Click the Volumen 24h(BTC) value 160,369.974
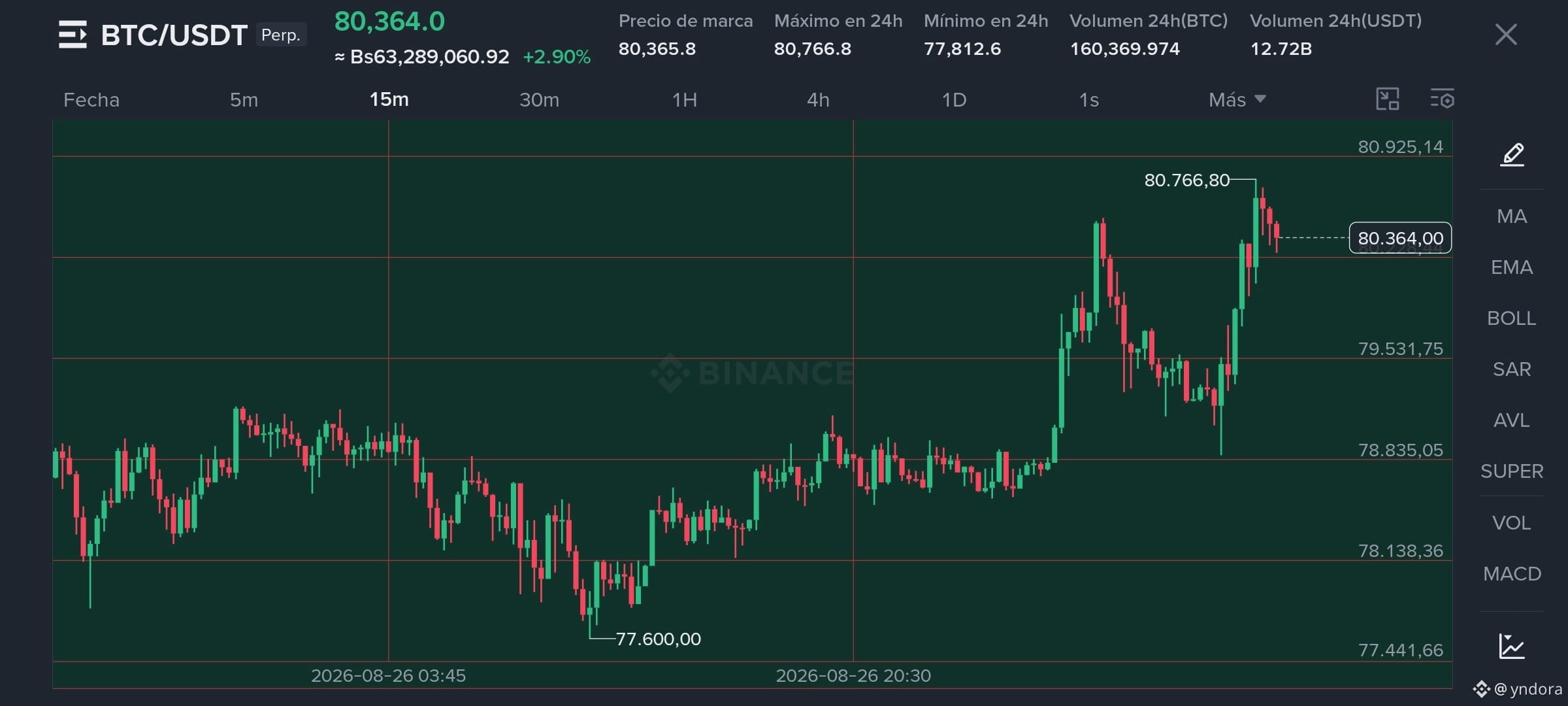The image size is (1568, 706). click(x=1124, y=49)
